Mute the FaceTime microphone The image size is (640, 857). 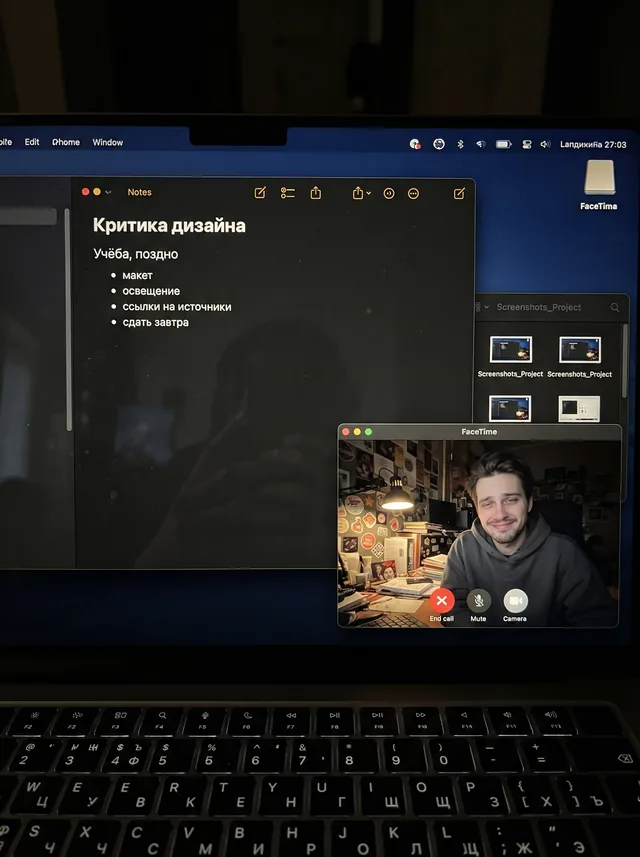(478, 601)
